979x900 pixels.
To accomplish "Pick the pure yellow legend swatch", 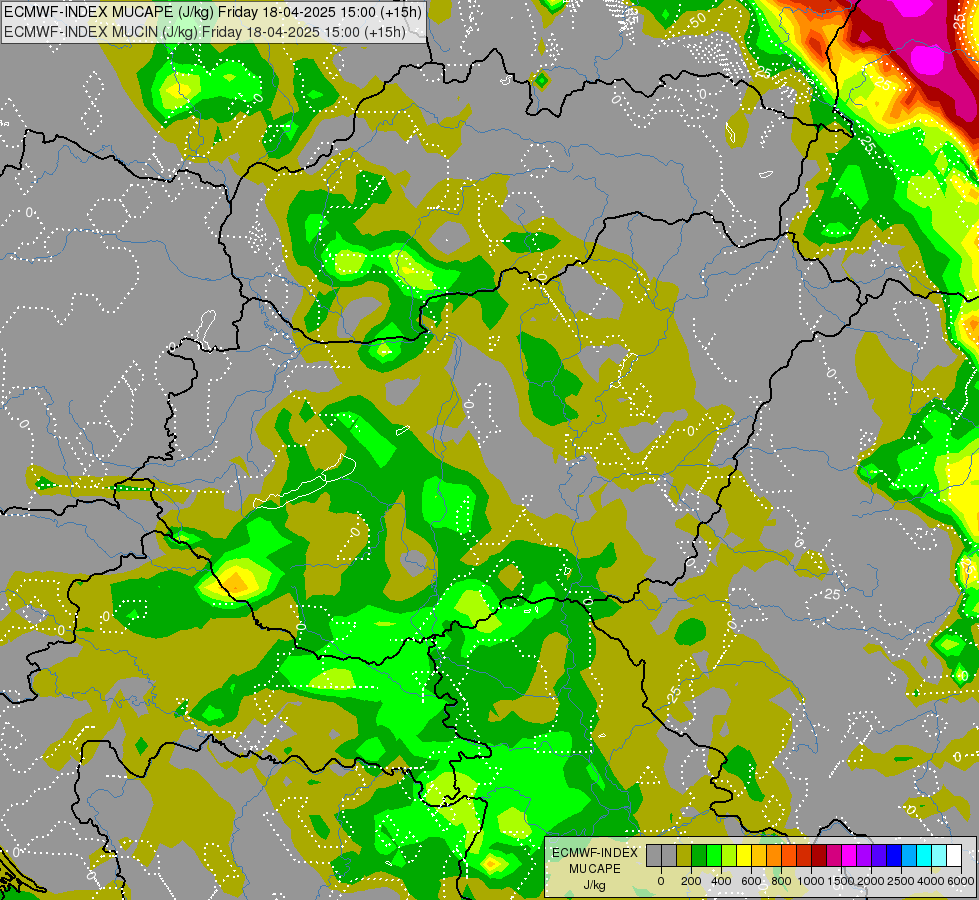I will coord(744,856).
